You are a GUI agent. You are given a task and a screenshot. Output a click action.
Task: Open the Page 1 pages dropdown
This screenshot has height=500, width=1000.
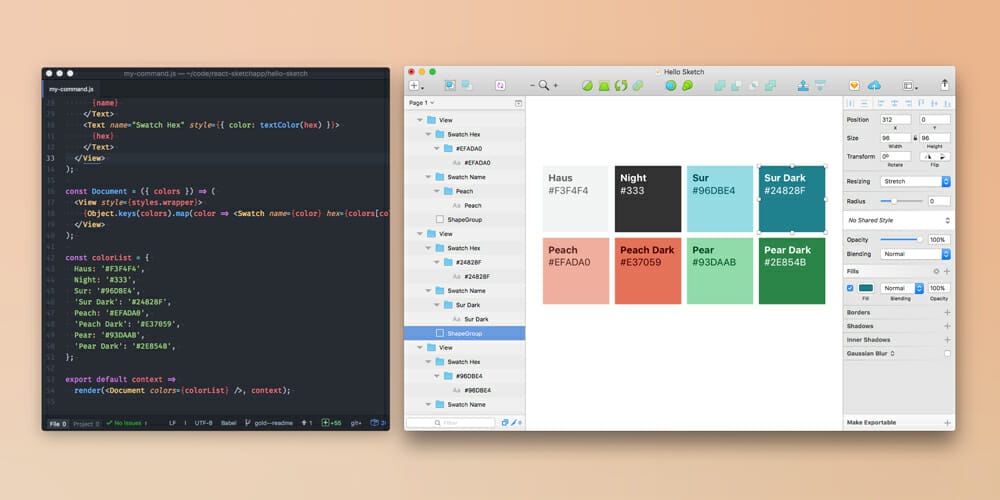point(421,103)
